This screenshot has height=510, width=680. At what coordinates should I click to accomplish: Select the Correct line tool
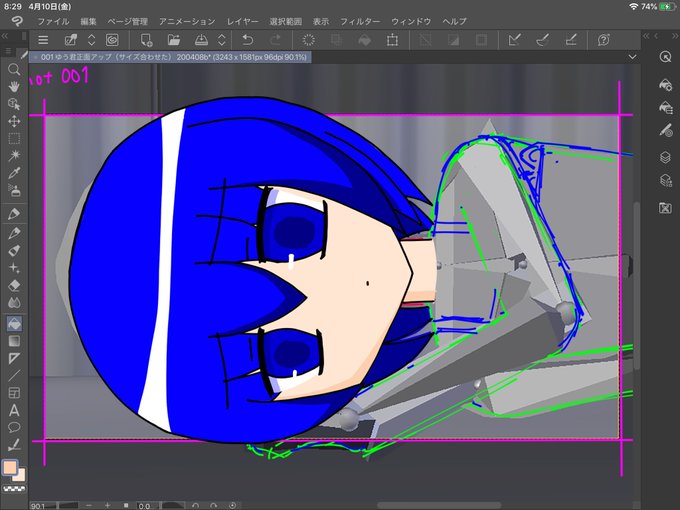14,445
